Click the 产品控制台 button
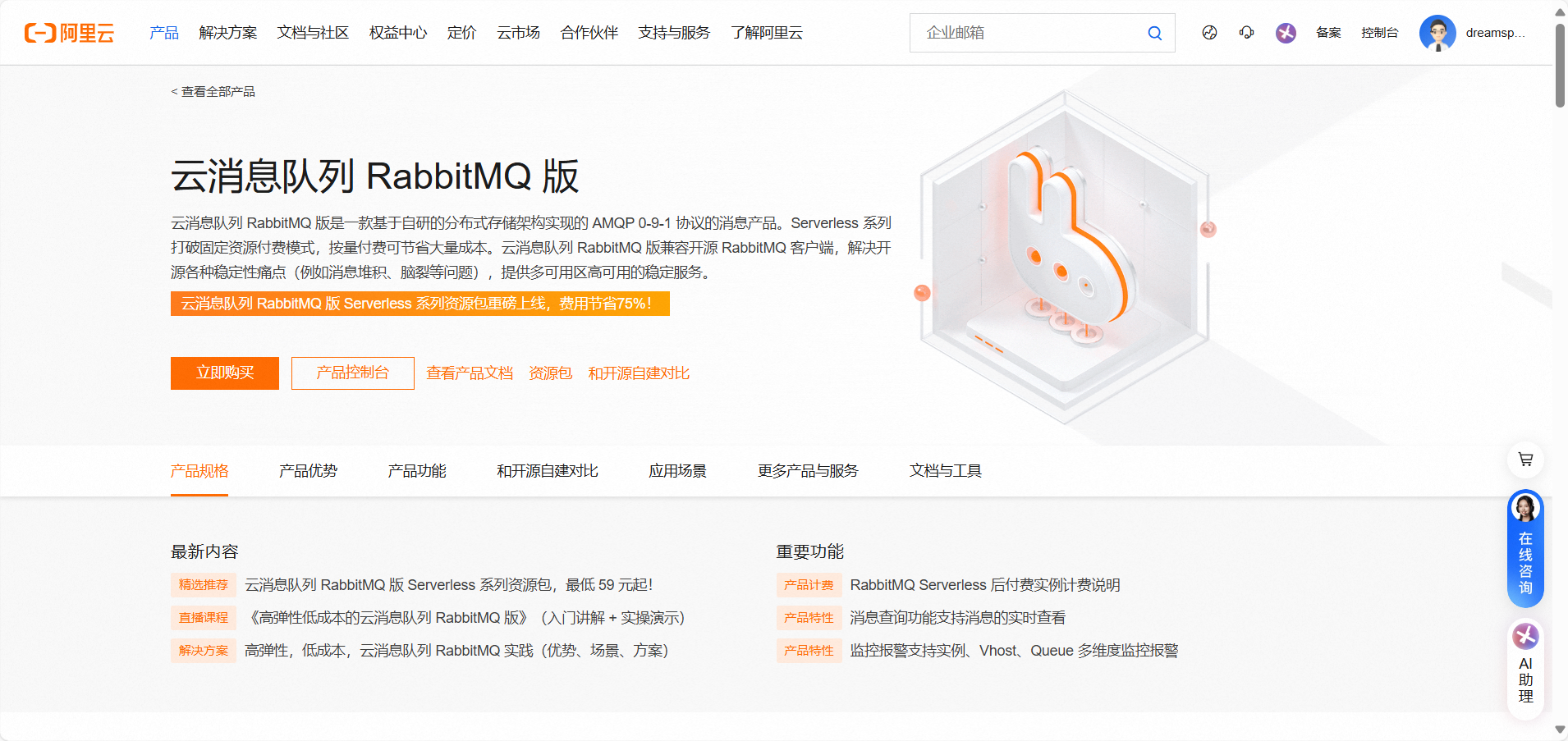 coord(353,373)
